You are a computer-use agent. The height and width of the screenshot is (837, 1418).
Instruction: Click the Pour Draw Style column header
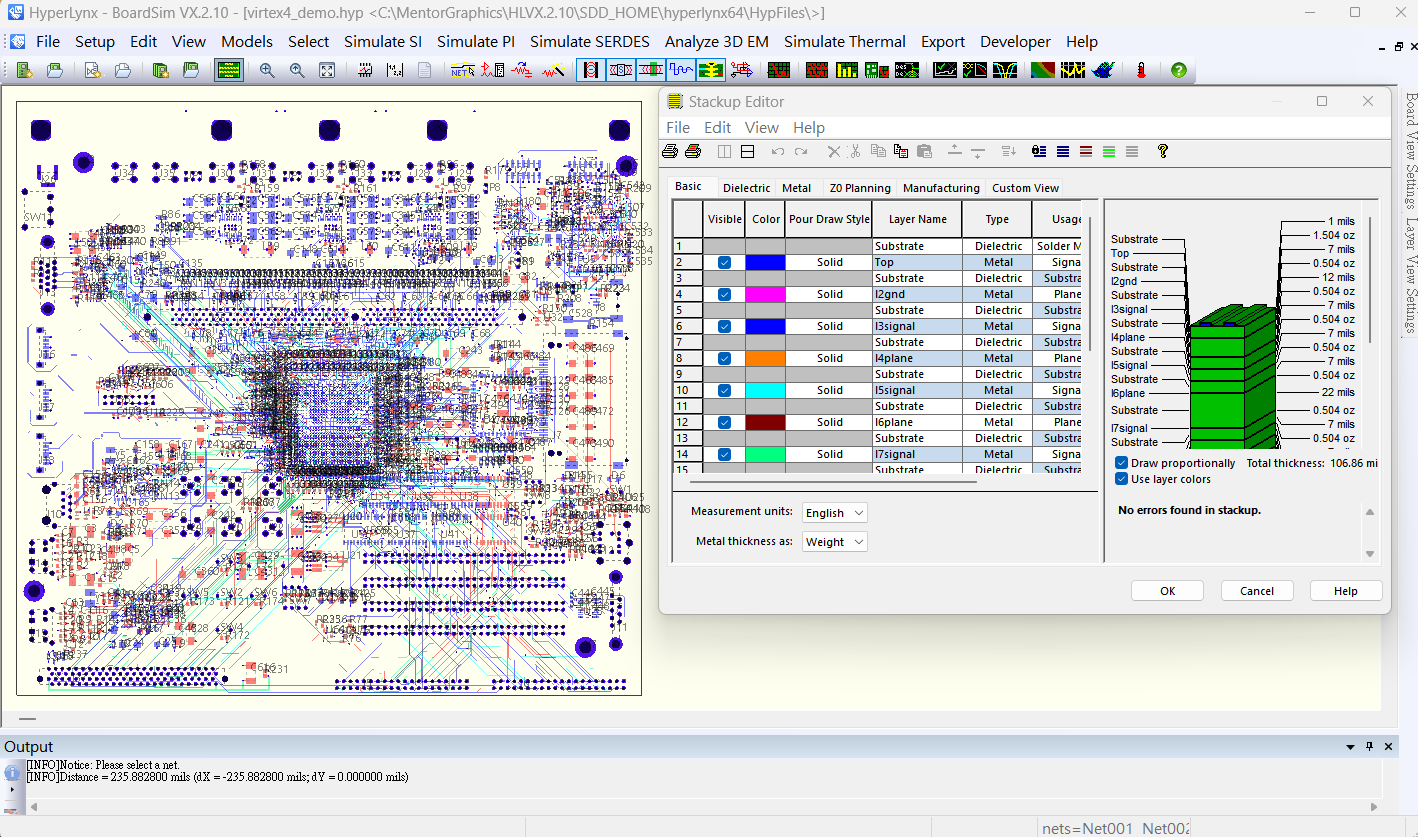[x=829, y=219]
